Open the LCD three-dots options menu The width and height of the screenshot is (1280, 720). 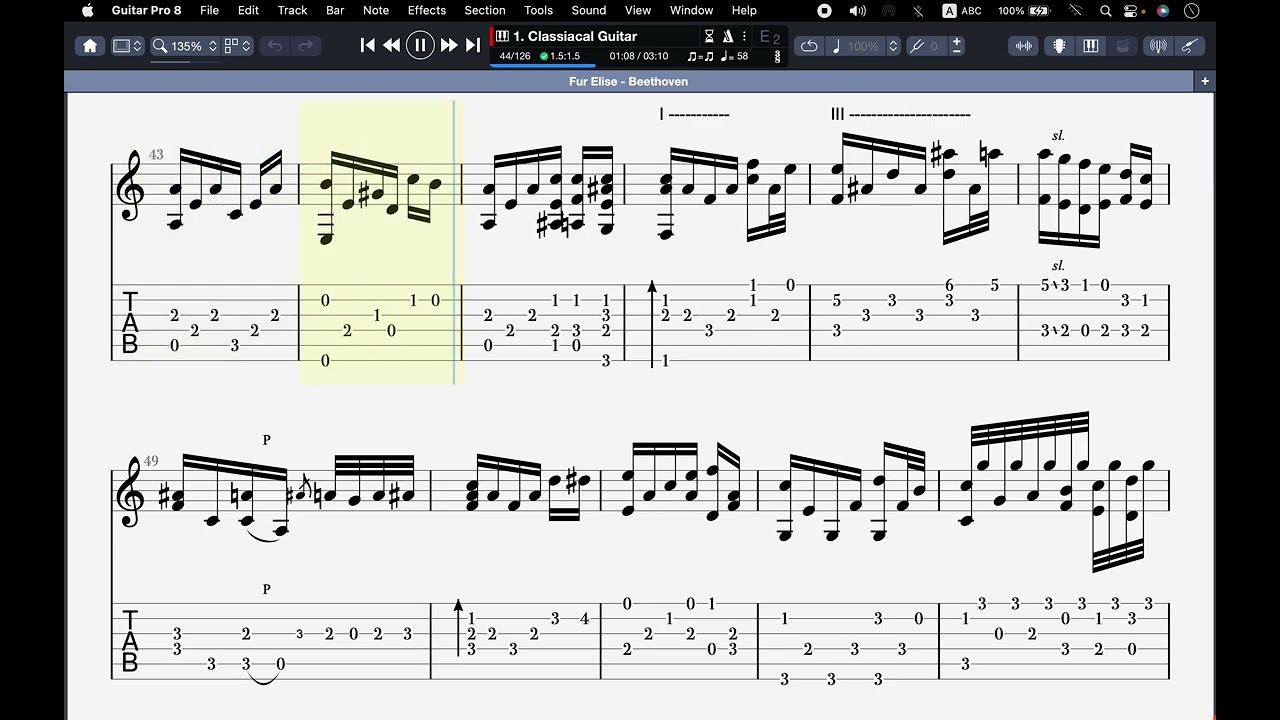click(x=744, y=36)
